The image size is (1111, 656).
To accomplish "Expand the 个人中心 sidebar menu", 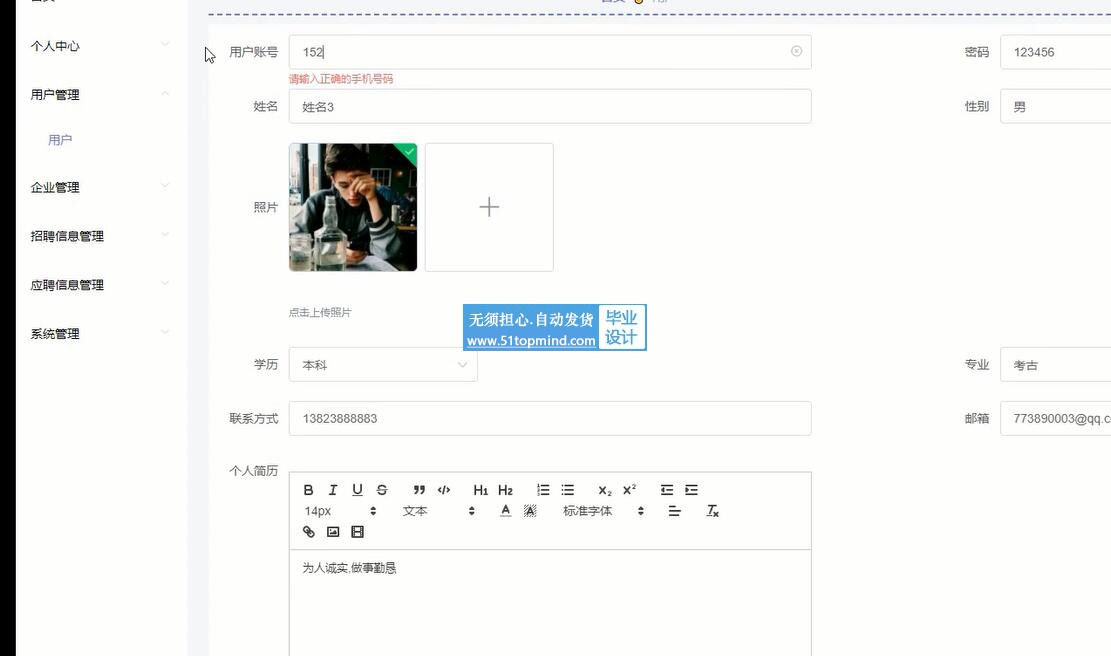I will click(99, 46).
